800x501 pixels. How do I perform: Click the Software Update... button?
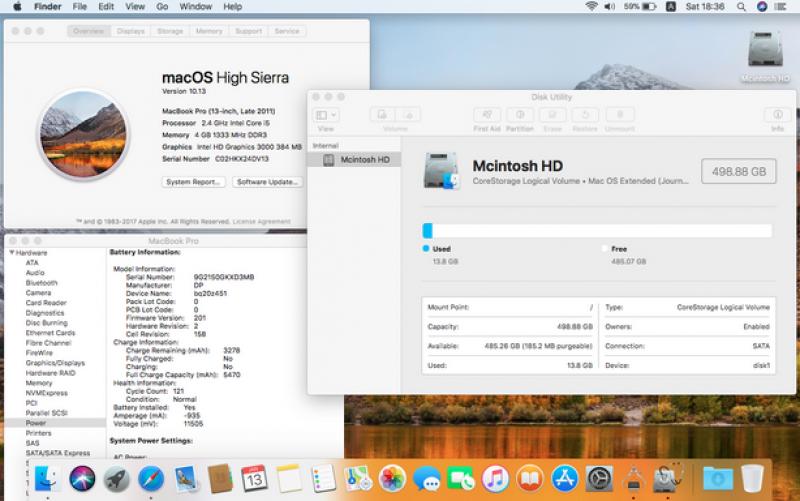point(267,182)
